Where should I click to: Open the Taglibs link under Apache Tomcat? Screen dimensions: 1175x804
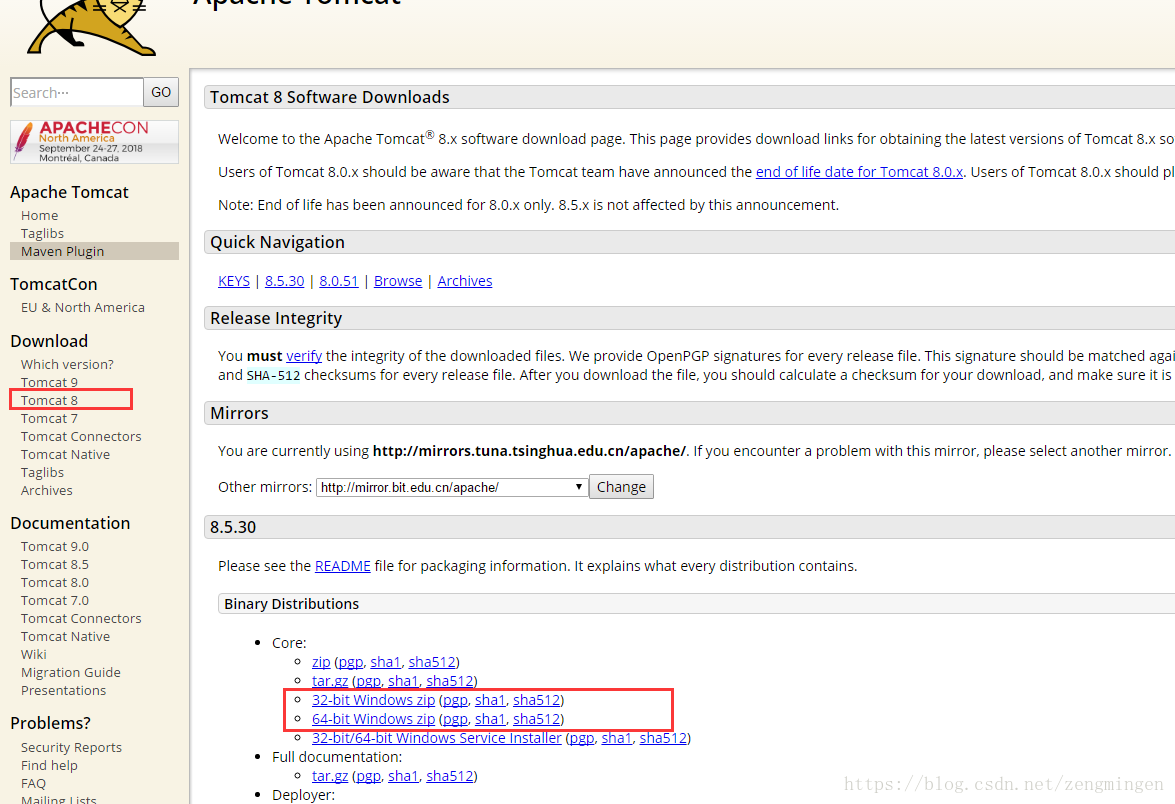(43, 234)
